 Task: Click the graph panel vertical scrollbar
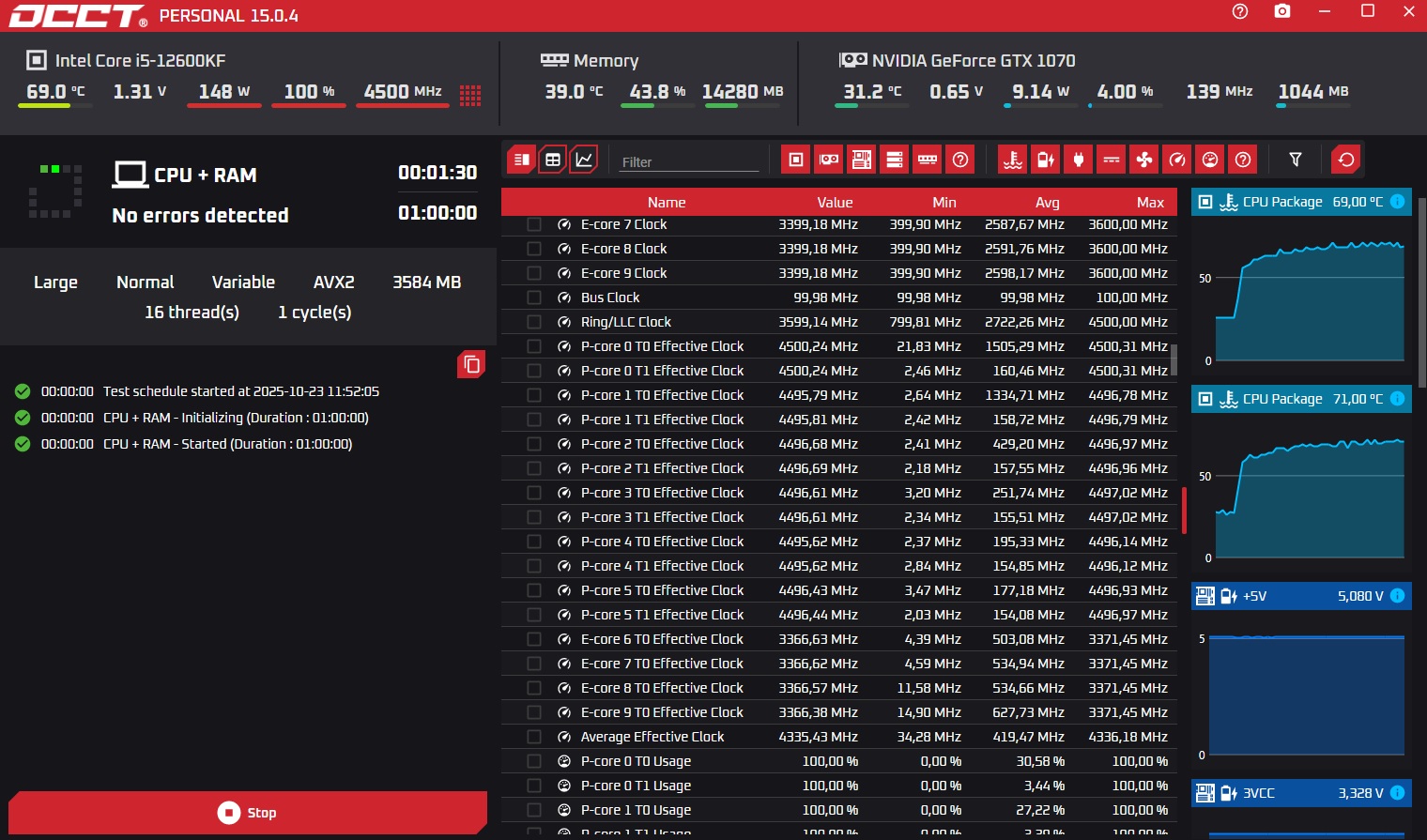click(1421, 293)
